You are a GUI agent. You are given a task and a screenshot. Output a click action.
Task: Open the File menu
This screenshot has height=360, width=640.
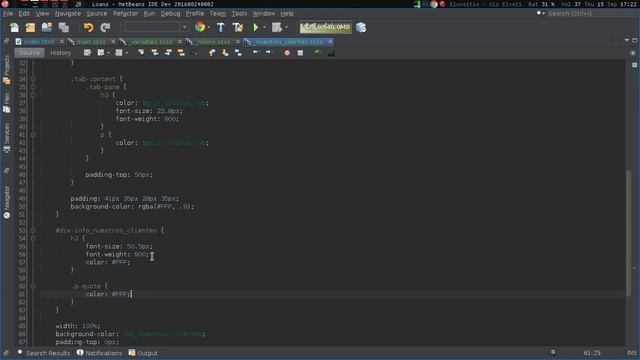[x=8, y=13]
